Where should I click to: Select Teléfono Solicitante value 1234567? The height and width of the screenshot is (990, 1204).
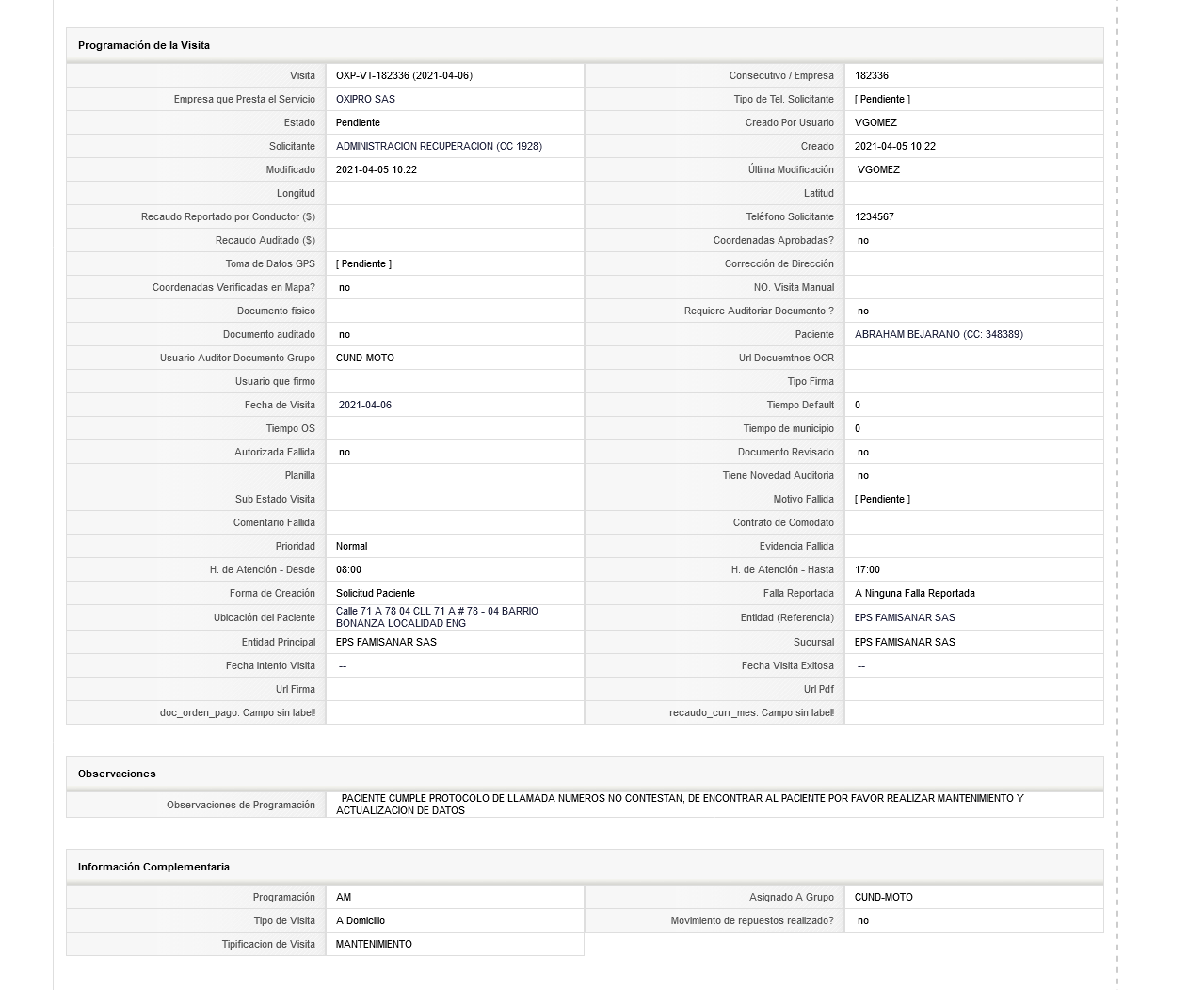click(875, 216)
